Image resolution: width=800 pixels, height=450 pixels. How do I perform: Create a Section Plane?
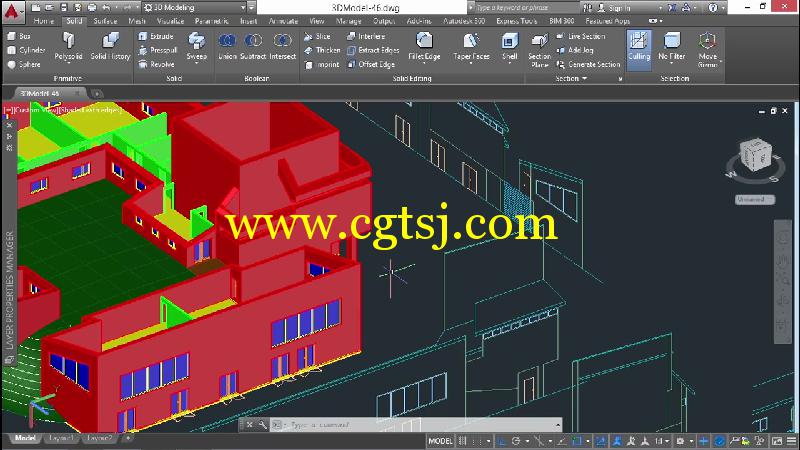click(x=539, y=50)
